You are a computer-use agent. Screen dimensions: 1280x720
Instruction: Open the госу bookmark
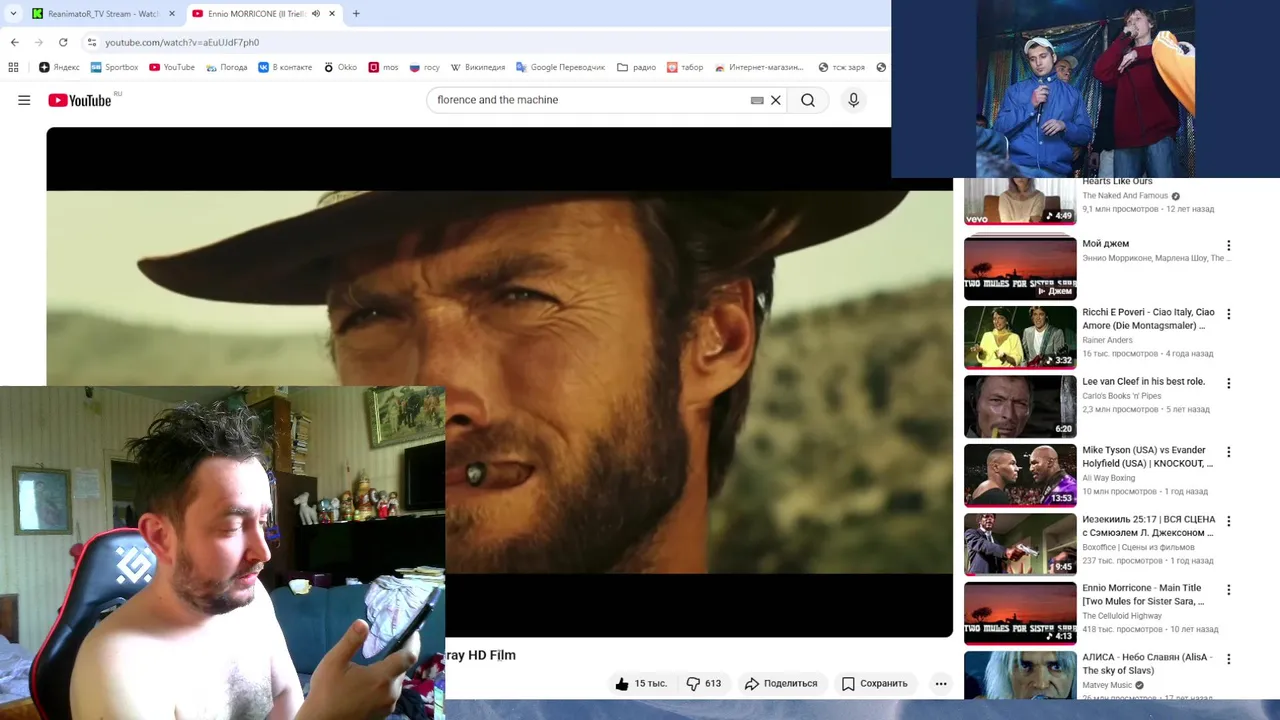(x=424, y=67)
